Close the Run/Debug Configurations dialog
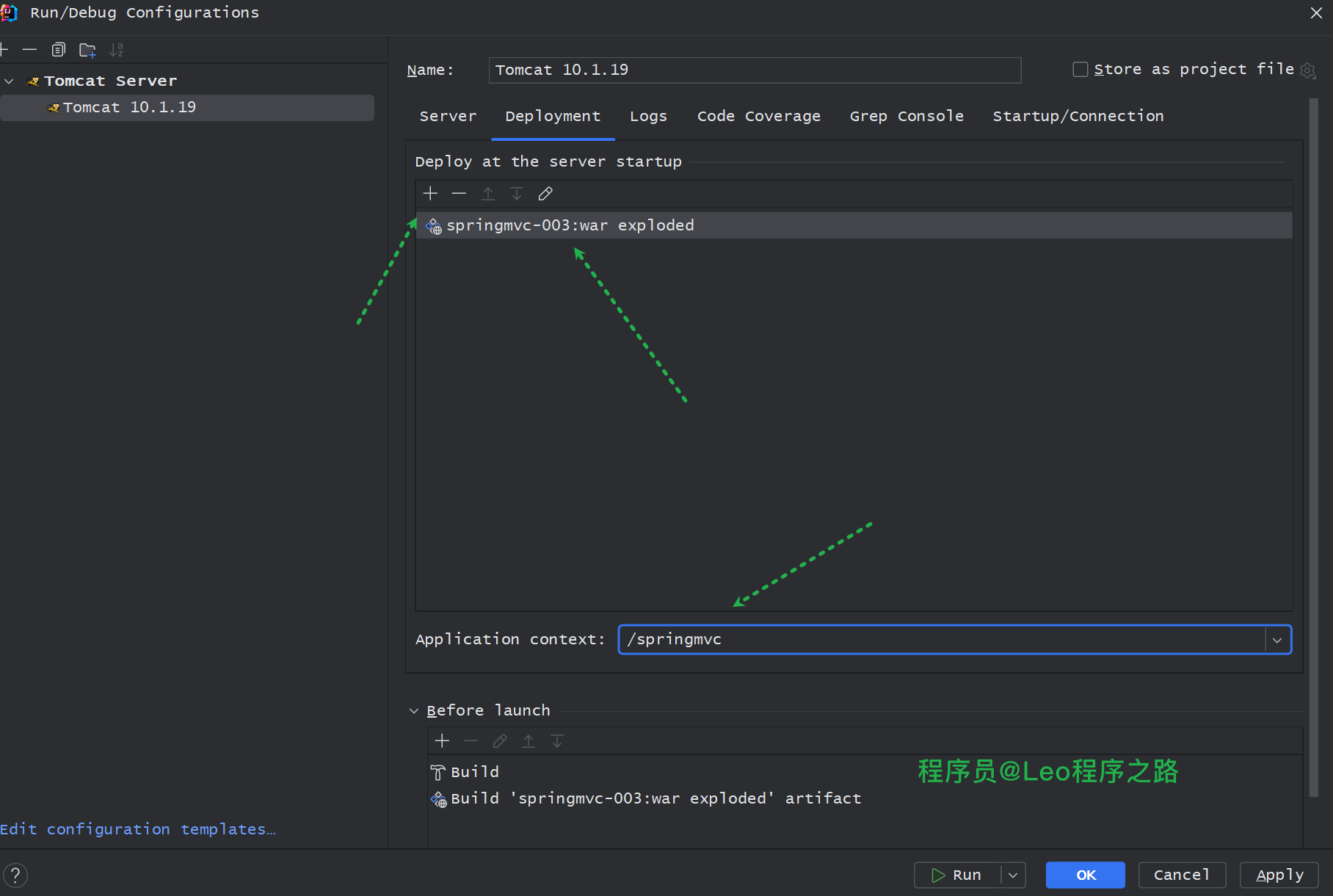 tap(1316, 12)
